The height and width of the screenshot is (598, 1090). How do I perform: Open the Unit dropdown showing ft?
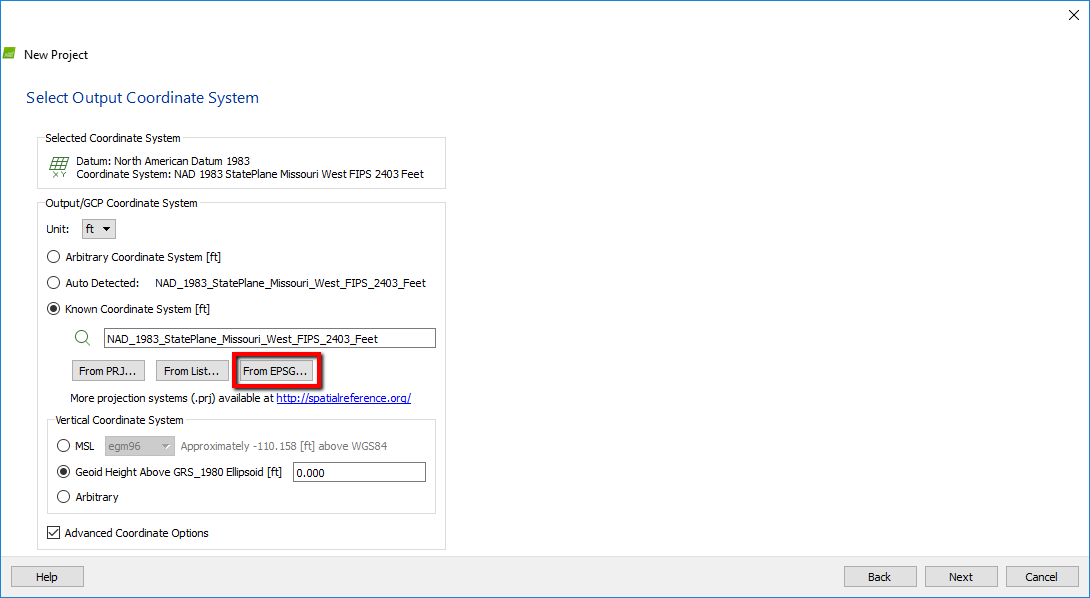[99, 229]
